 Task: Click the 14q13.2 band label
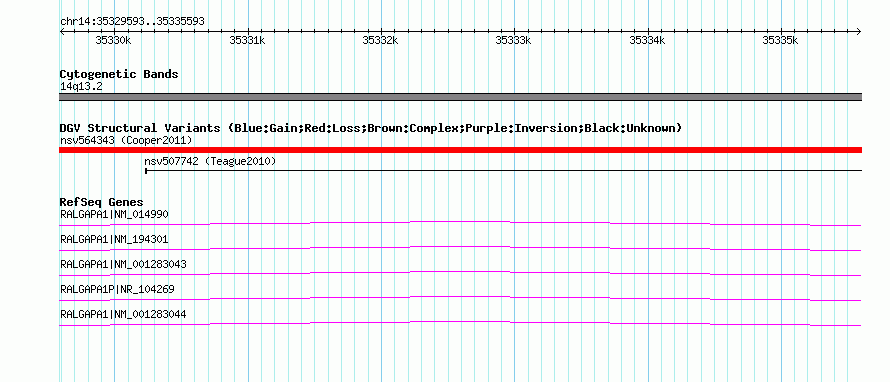pyautogui.click(x=81, y=87)
